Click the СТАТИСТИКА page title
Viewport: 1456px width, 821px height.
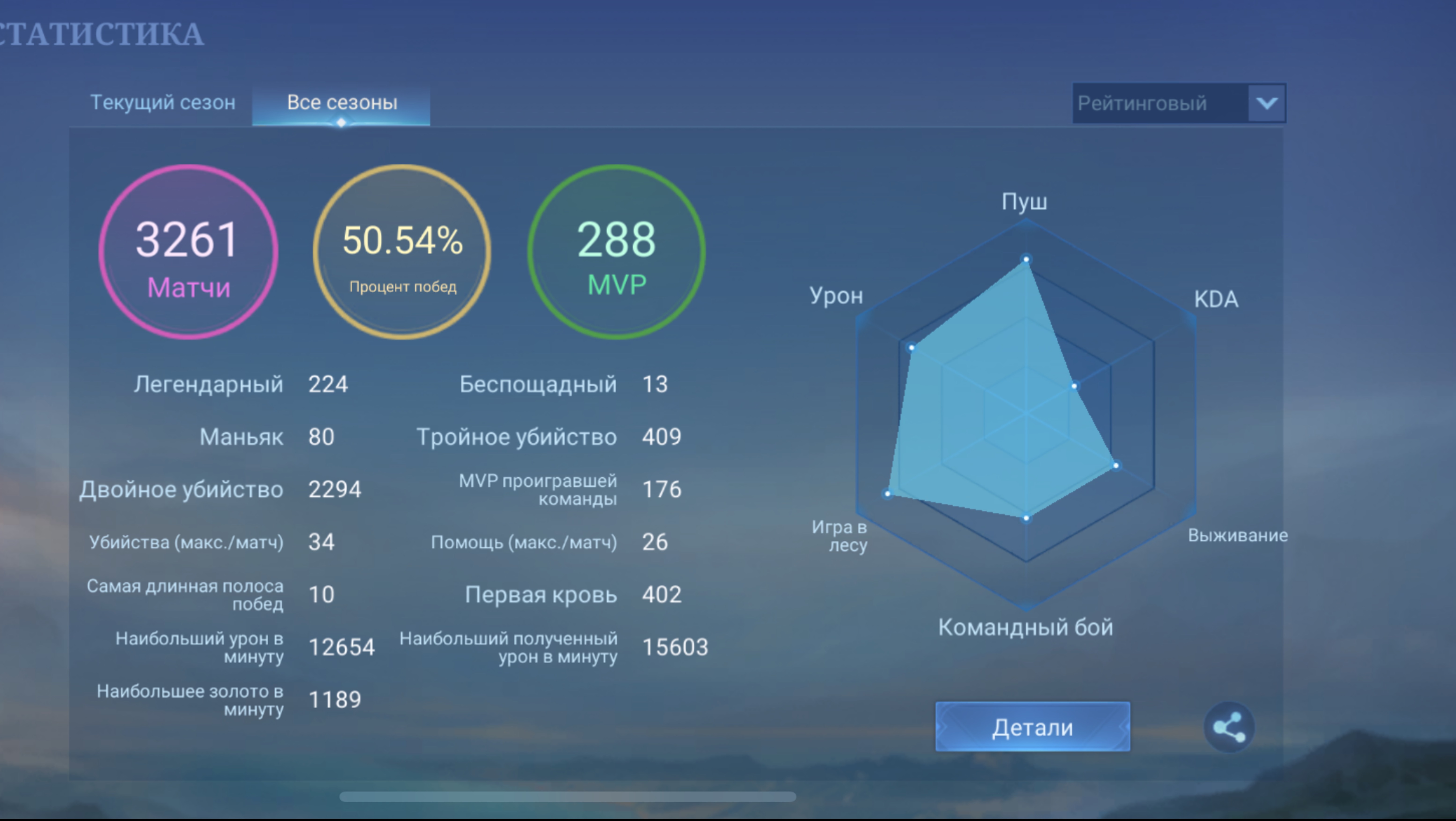point(102,34)
